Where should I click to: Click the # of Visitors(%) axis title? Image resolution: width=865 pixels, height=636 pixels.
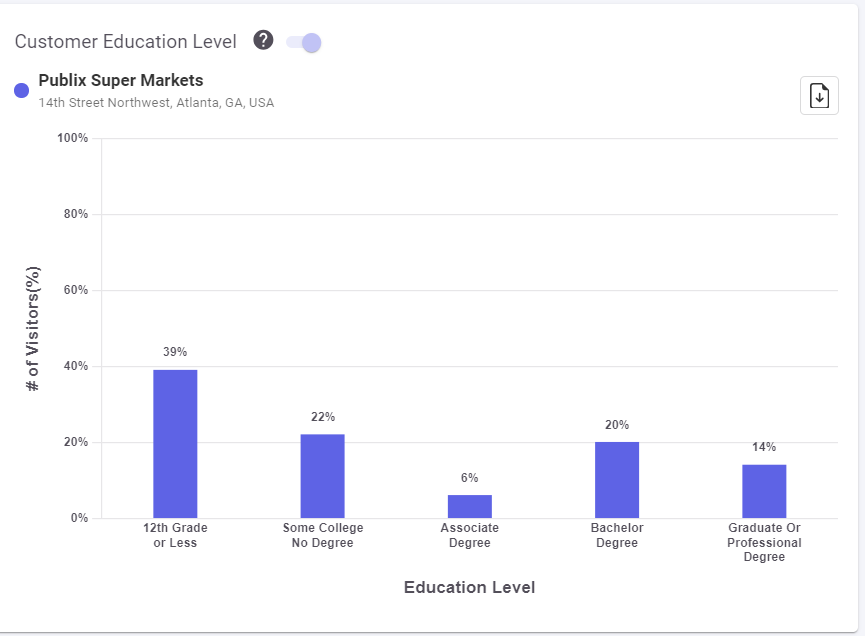point(33,327)
